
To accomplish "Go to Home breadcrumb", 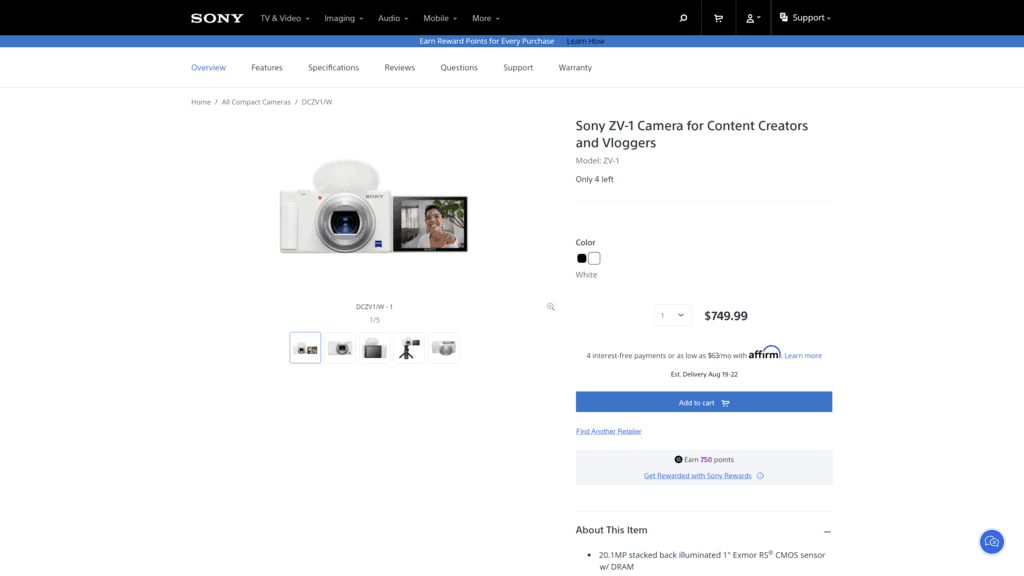I will (x=201, y=102).
